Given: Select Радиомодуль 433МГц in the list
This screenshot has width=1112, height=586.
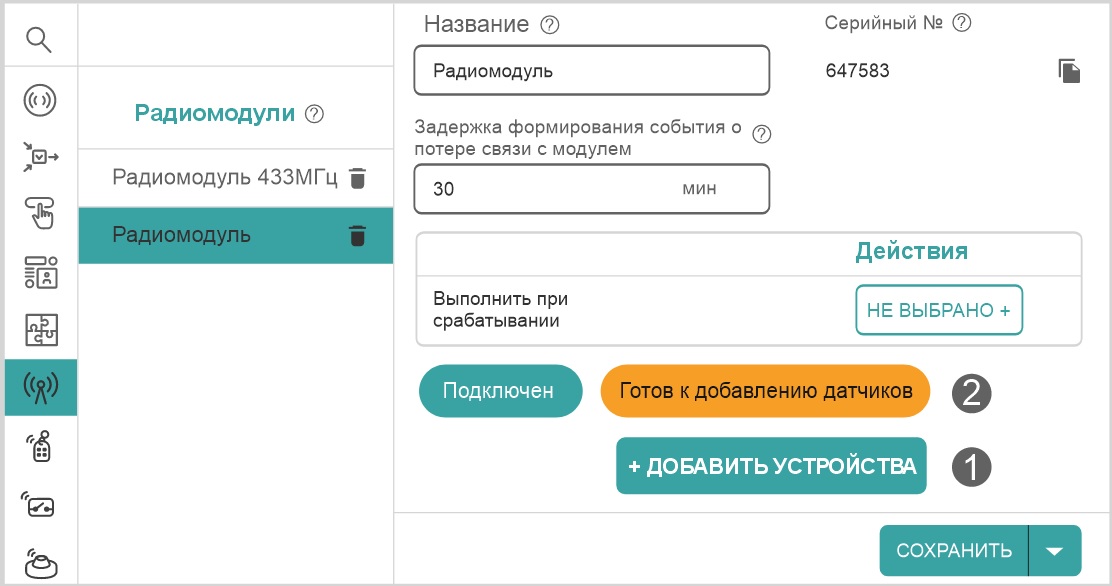Looking at the screenshot, I should pyautogui.click(x=225, y=178).
